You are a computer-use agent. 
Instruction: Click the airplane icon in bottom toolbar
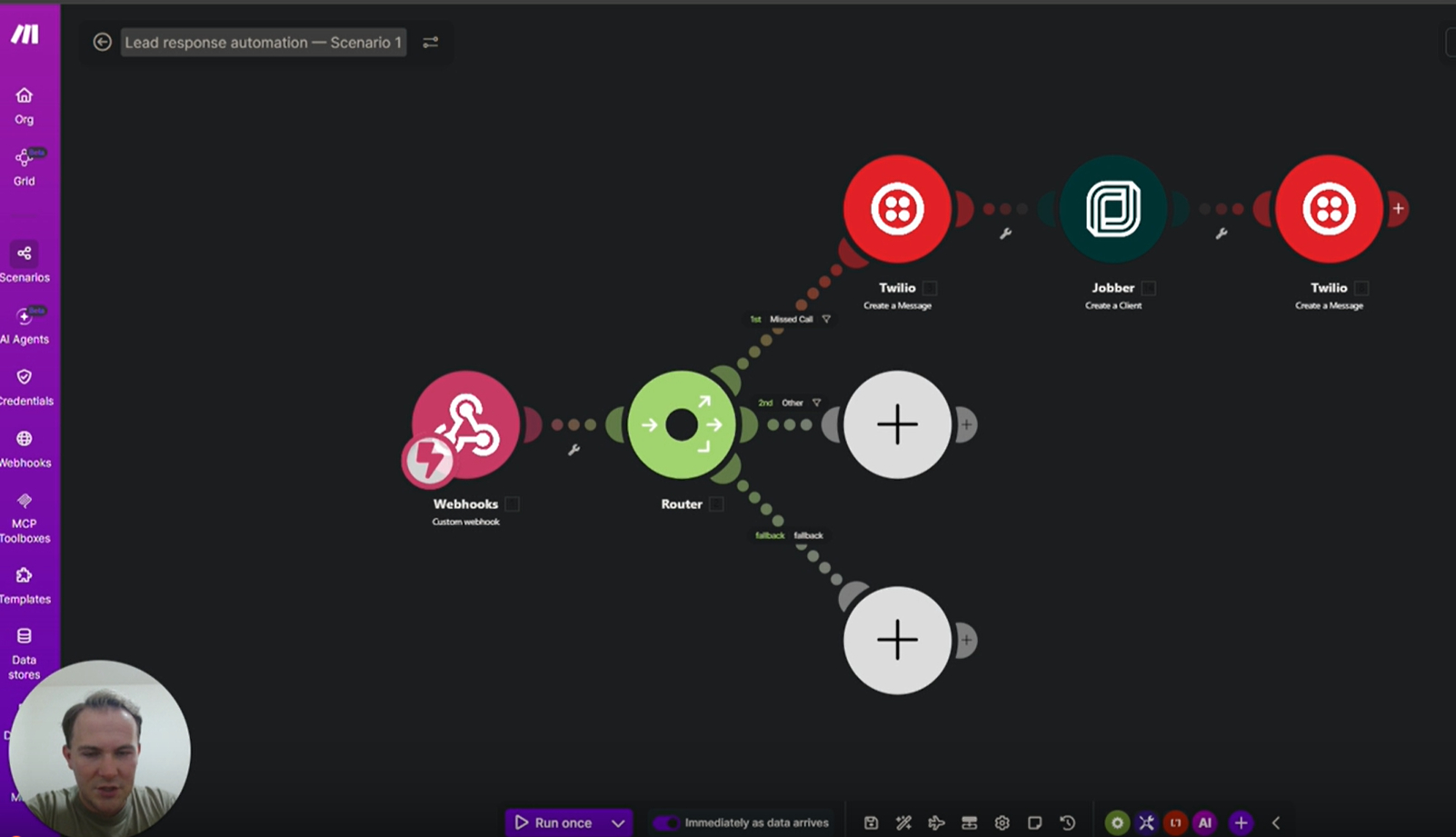pos(936,822)
